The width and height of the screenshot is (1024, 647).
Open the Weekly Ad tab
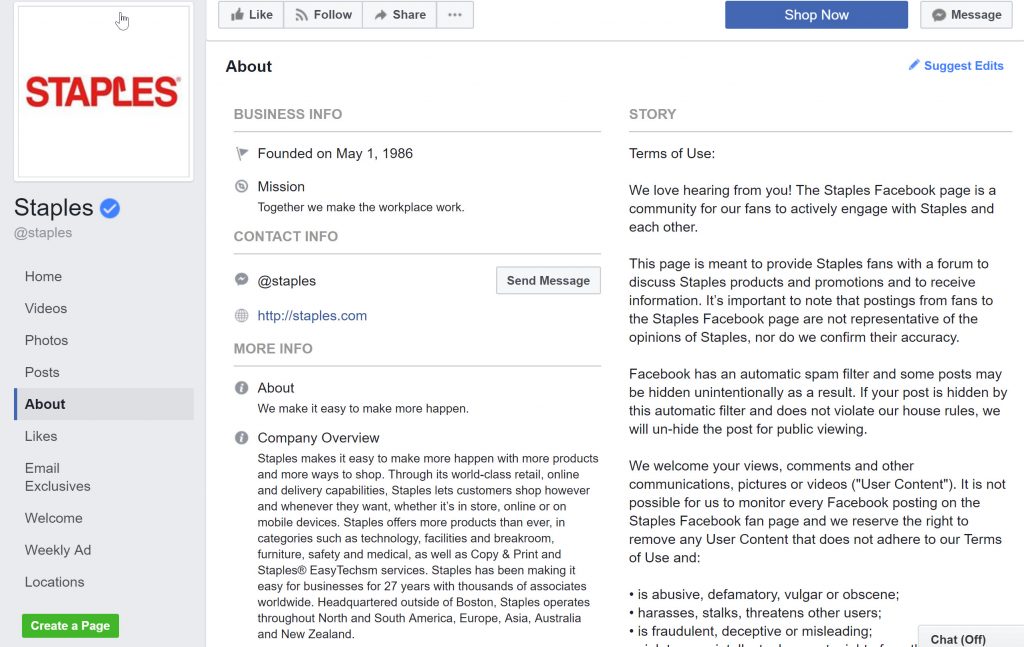[58, 550]
